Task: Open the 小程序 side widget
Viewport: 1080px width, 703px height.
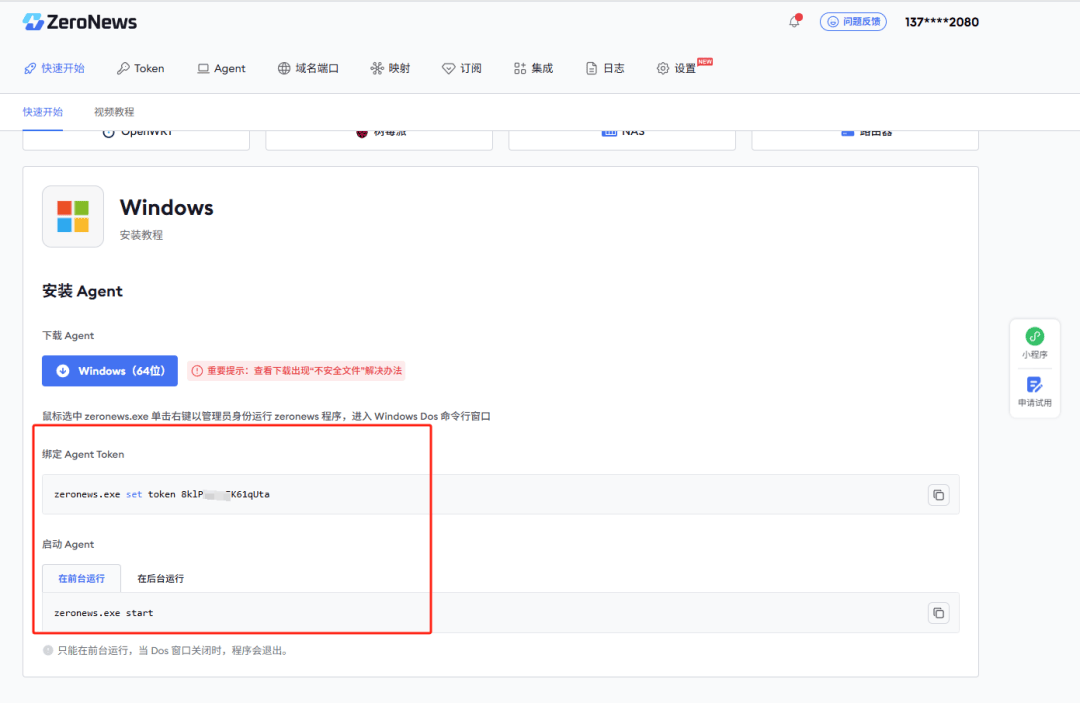Action: pyautogui.click(x=1035, y=343)
